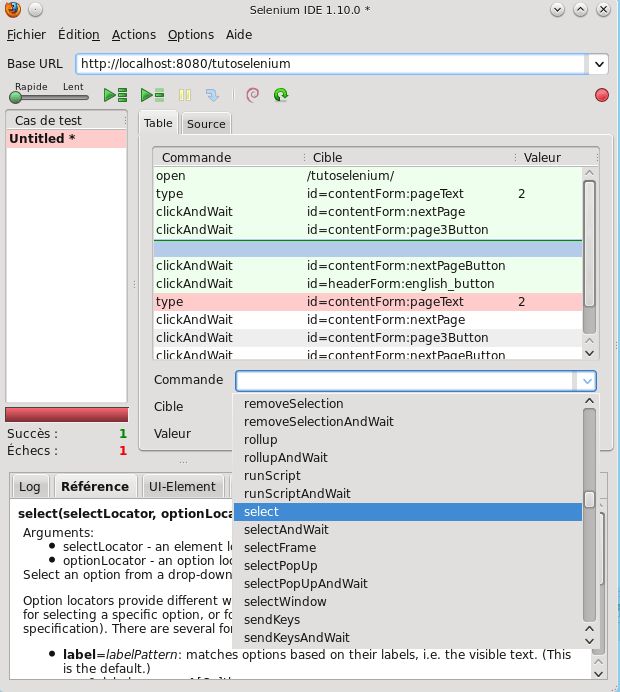Screen dimensions: 620x692
Task: Click the Firefox icon in title bar
Action: (13, 9)
